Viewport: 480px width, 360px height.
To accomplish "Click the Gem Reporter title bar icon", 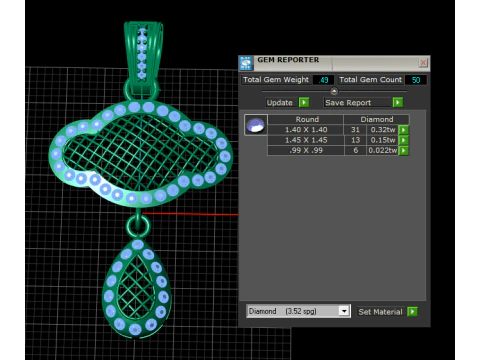I will click(x=246, y=63).
